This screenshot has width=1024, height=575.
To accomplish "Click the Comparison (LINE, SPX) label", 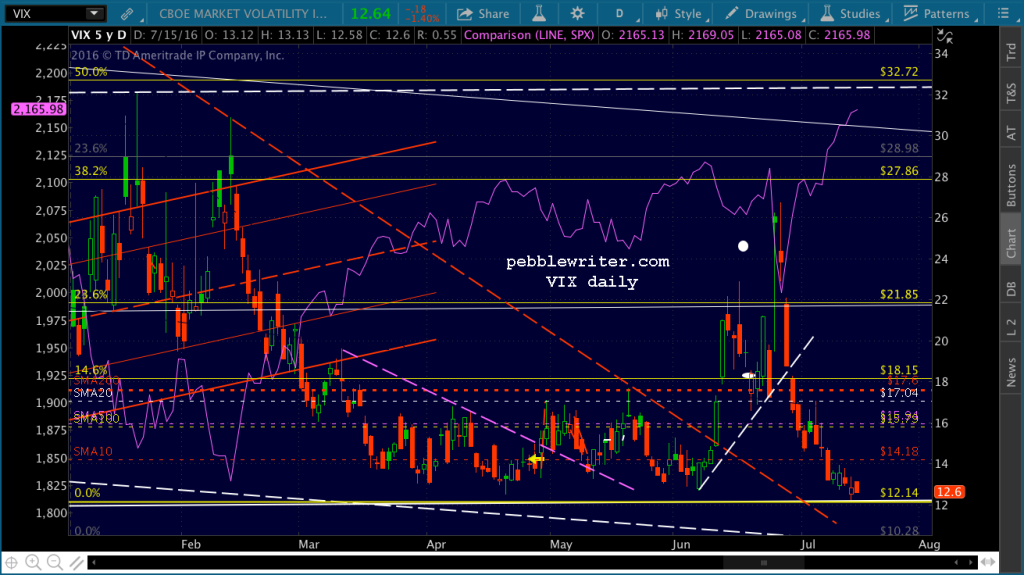I will [530, 35].
